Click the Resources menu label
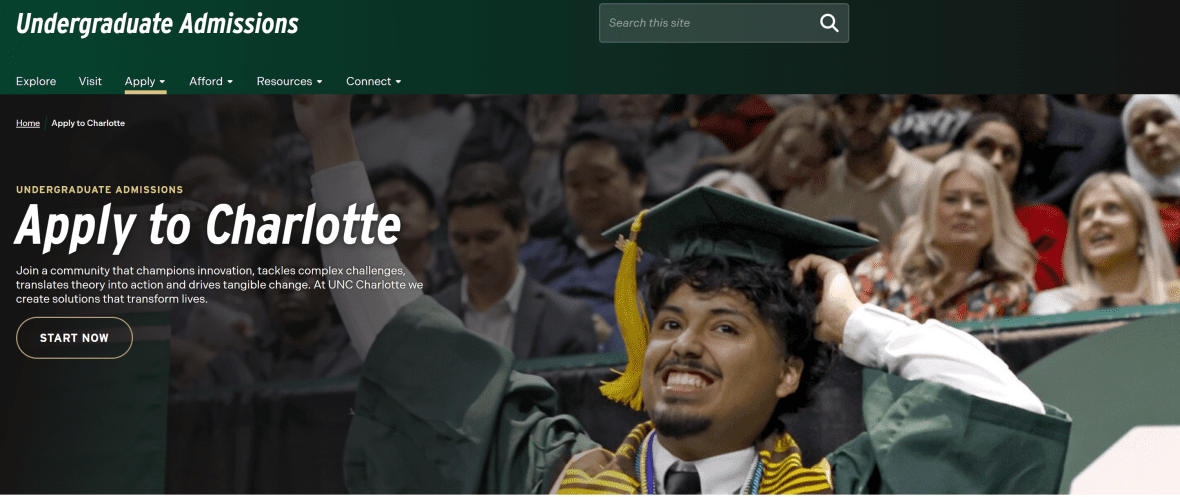This screenshot has width=1180, height=497. (x=284, y=81)
